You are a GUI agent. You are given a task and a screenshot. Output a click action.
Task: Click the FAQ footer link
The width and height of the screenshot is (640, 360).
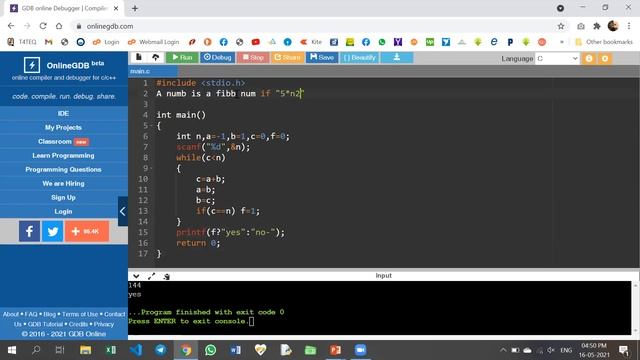[31, 314]
